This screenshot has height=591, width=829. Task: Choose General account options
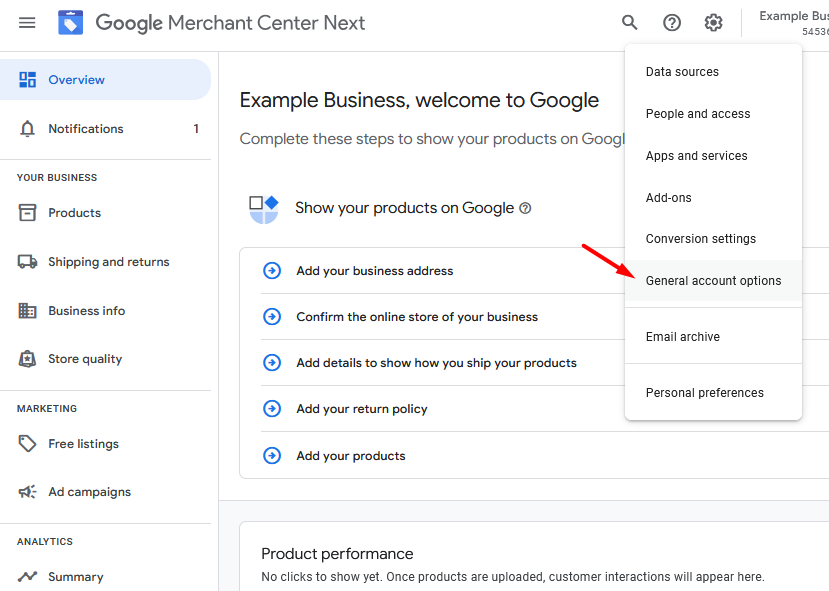click(713, 281)
